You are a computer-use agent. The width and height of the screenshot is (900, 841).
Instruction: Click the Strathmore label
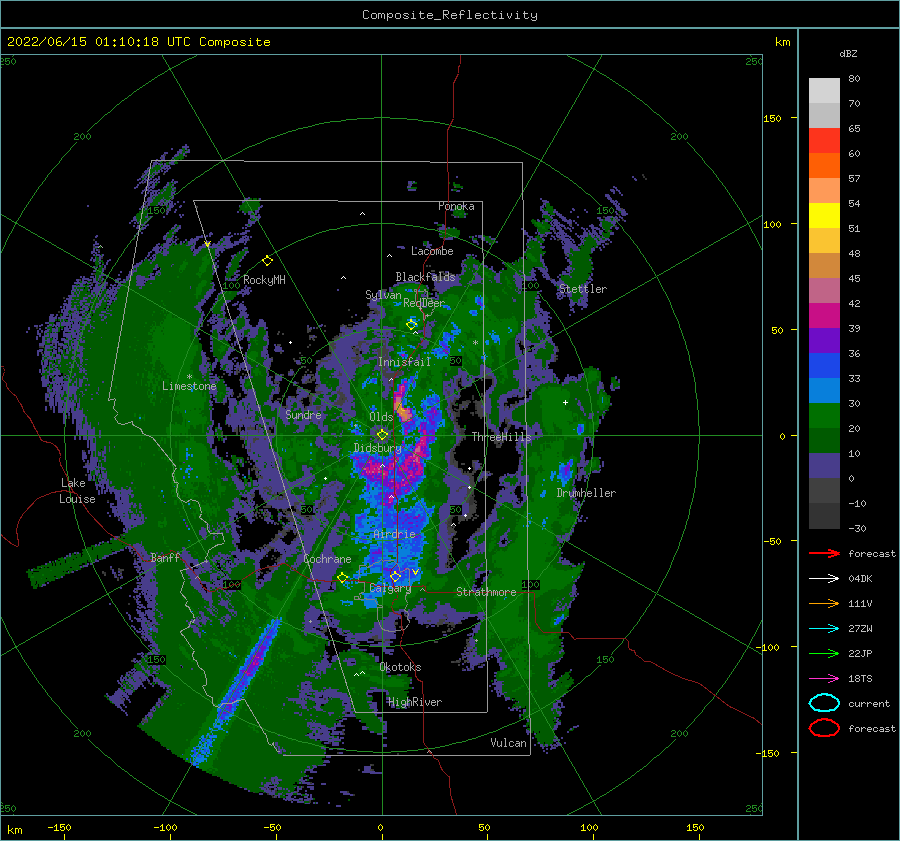[486, 592]
